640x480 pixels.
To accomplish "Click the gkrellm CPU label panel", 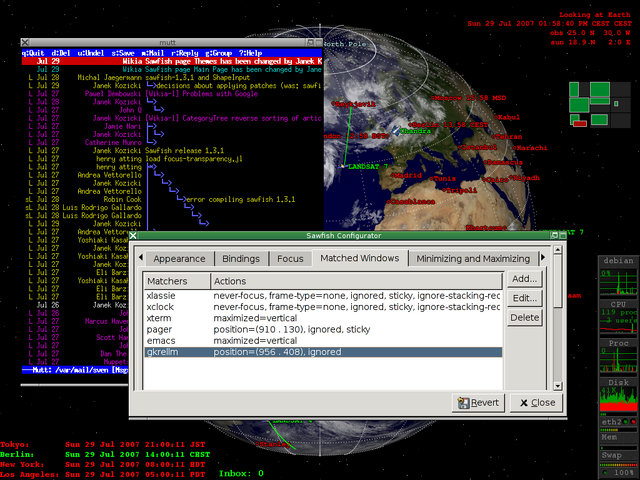I will (619, 304).
